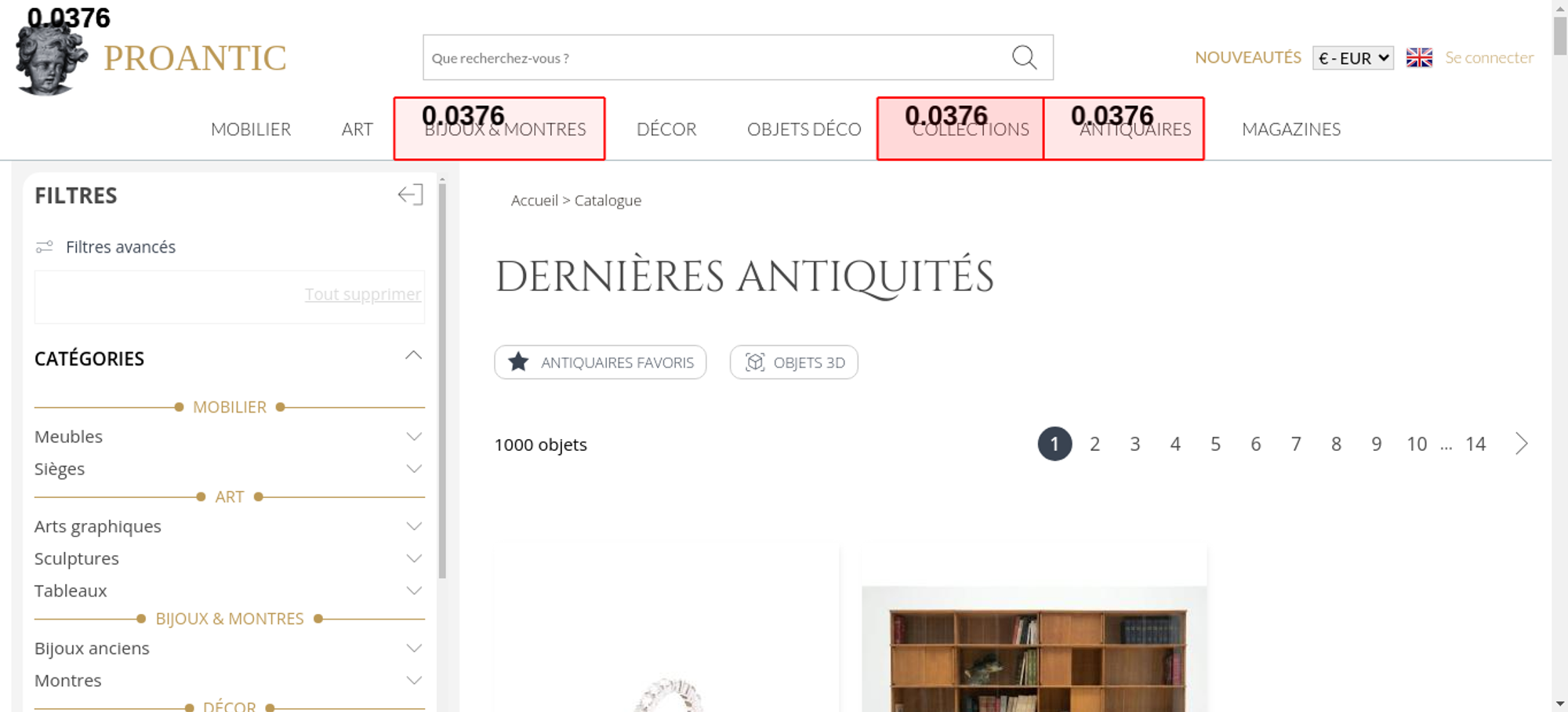Collapse the Catégories section
The height and width of the screenshot is (712, 1568).
click(413, 356)
